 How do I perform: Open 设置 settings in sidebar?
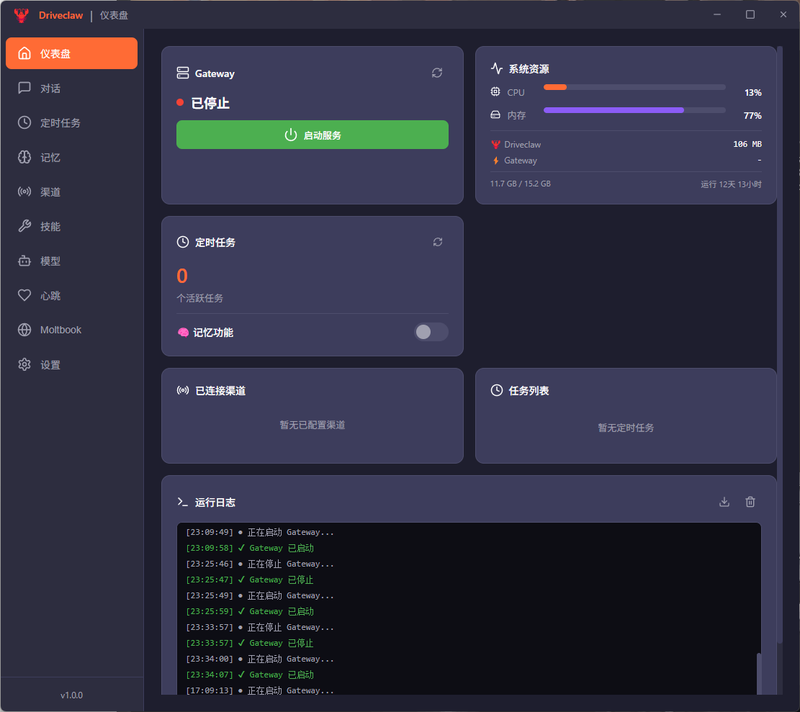(71, 365)
